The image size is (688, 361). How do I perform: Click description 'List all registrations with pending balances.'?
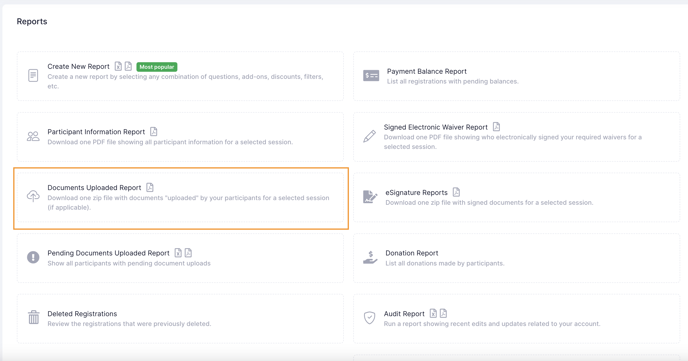[452, 82]
